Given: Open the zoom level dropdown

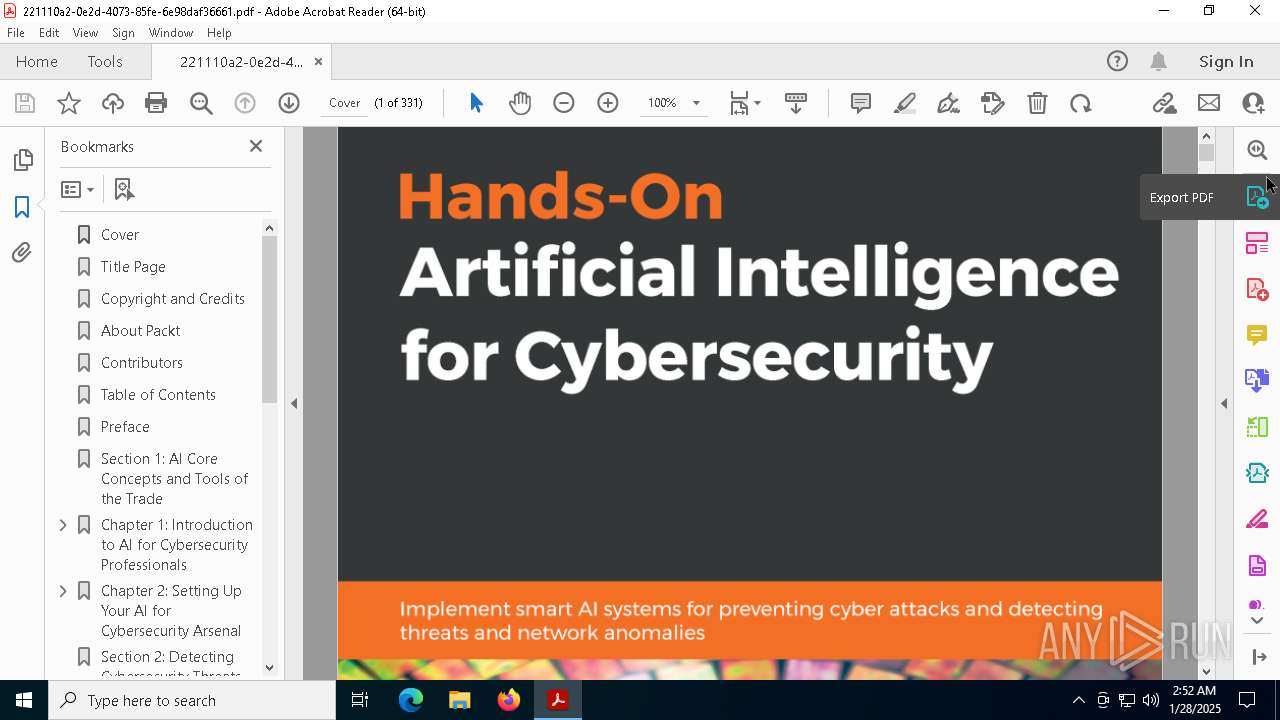Looking at the screenshot, I should pyautogui.click(x=696, y=103).
